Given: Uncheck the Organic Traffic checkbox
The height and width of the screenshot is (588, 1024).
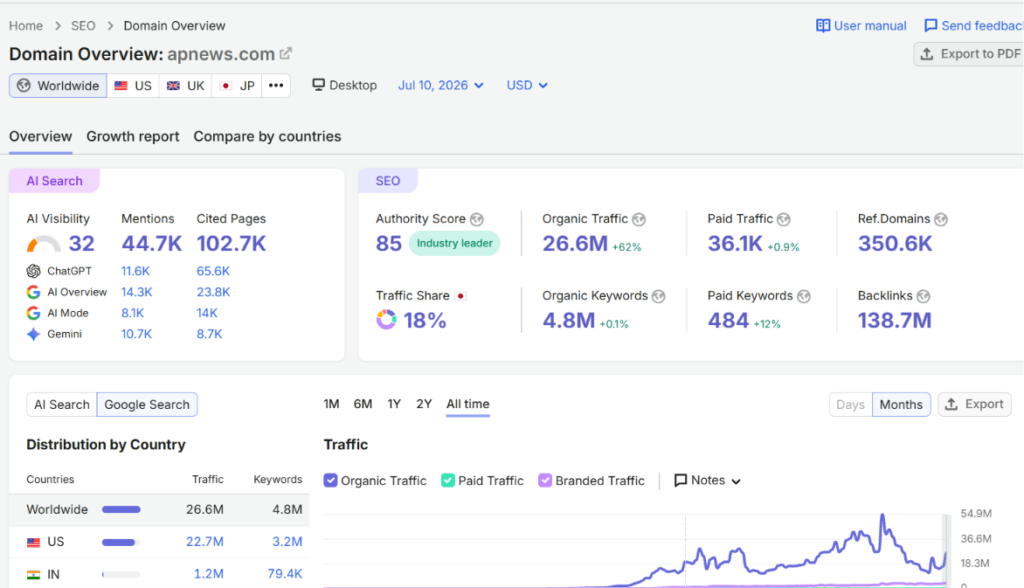Looking at the screenshot, I should click(x=330, y=480).
